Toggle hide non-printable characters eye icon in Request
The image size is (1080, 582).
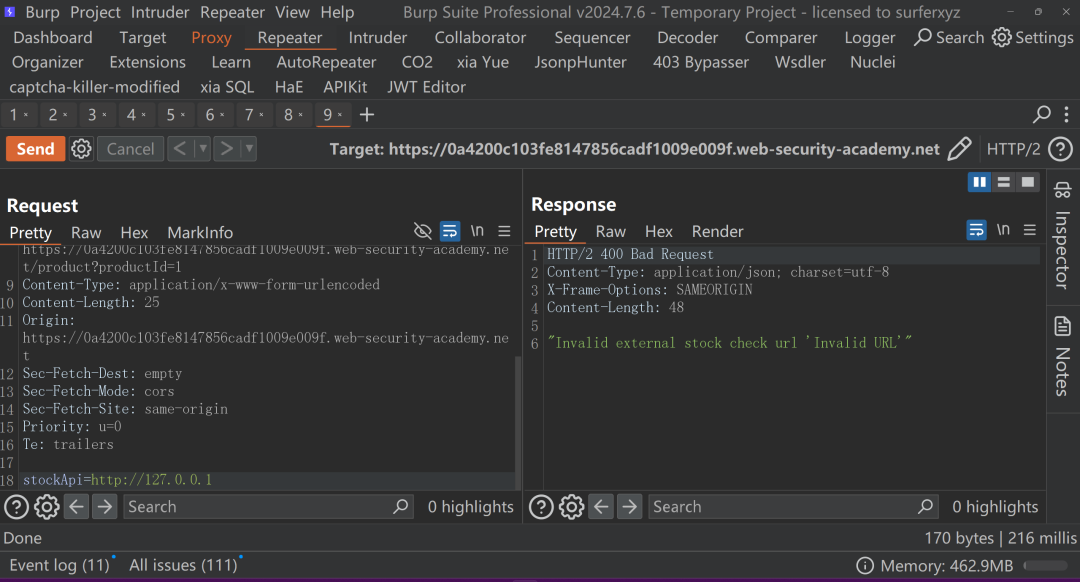(x=422, y=231)
